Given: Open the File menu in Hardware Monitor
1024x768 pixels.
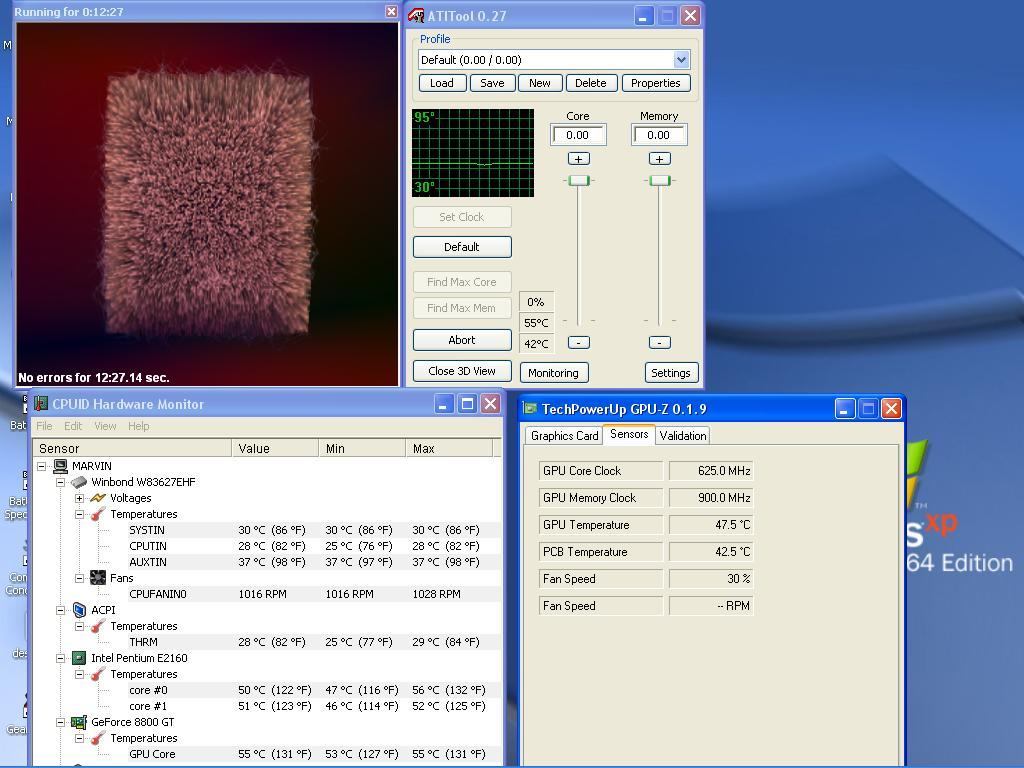Looking at the screenshot, I should click(x=44, y=426).
